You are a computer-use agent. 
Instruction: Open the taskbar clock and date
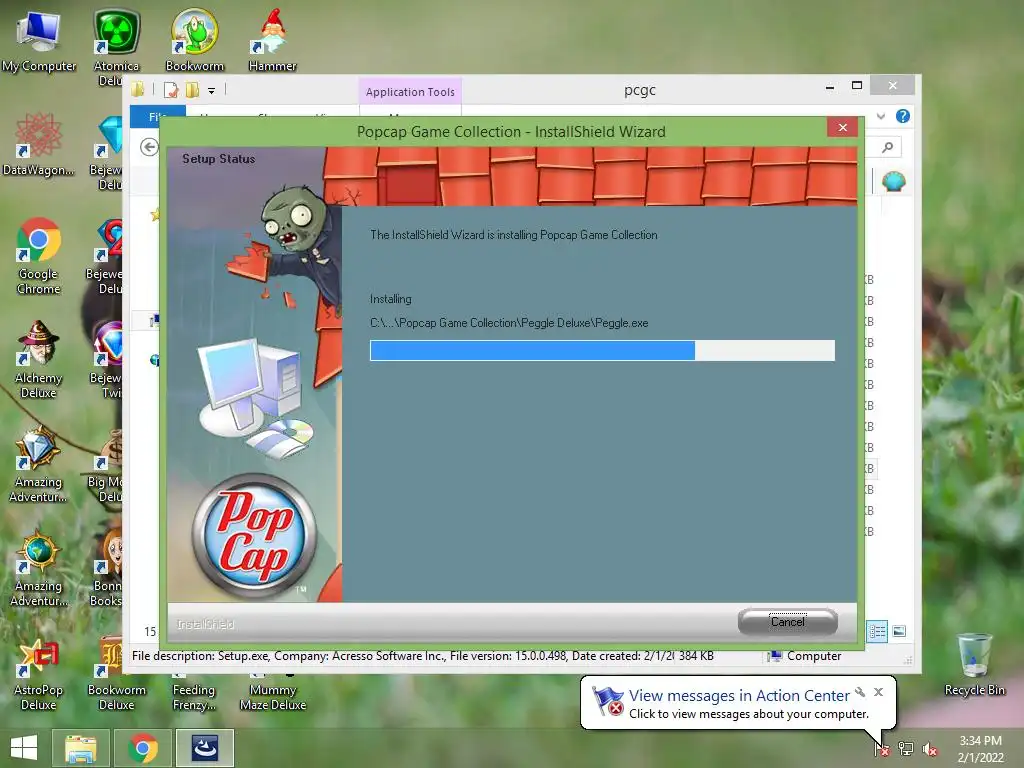980,749
